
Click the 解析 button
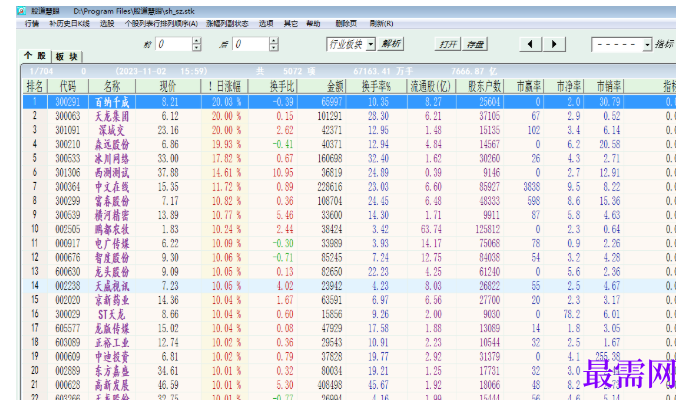click(x=390, y=44)
